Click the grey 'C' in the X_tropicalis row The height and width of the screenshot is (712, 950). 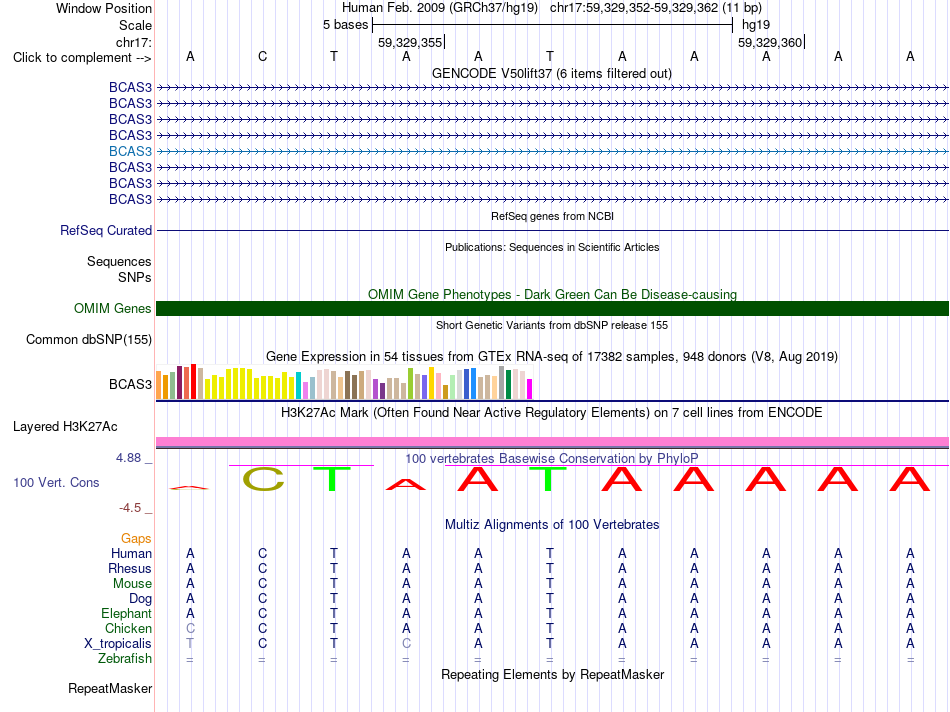406,644
